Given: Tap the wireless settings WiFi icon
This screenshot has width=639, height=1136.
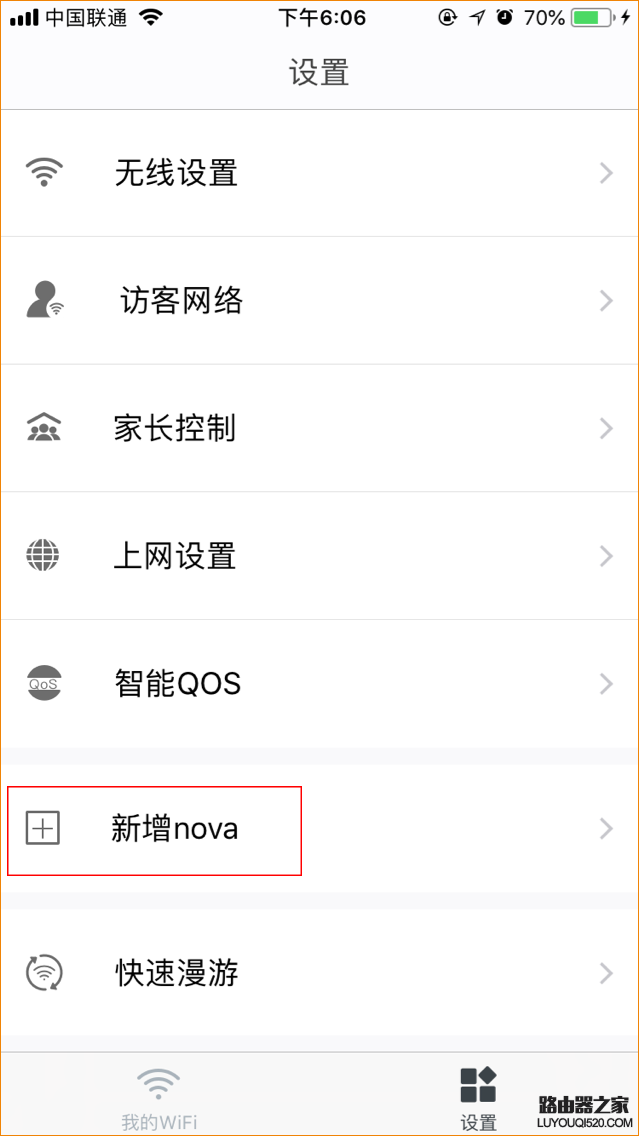Looking at the screenshot, I should pos(43,173).
